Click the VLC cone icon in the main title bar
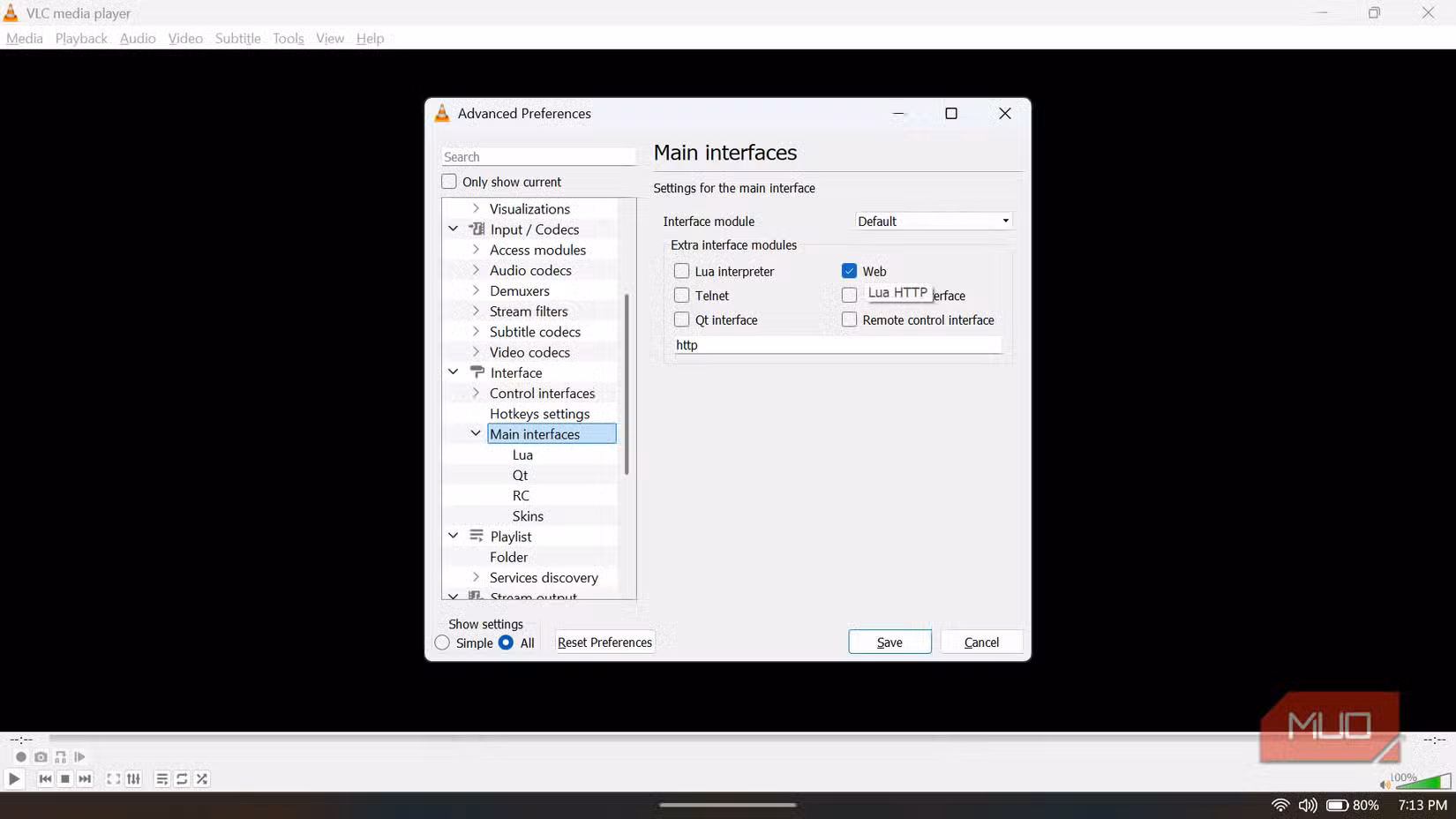This screenshot has width=1456, height=819. 11,13
